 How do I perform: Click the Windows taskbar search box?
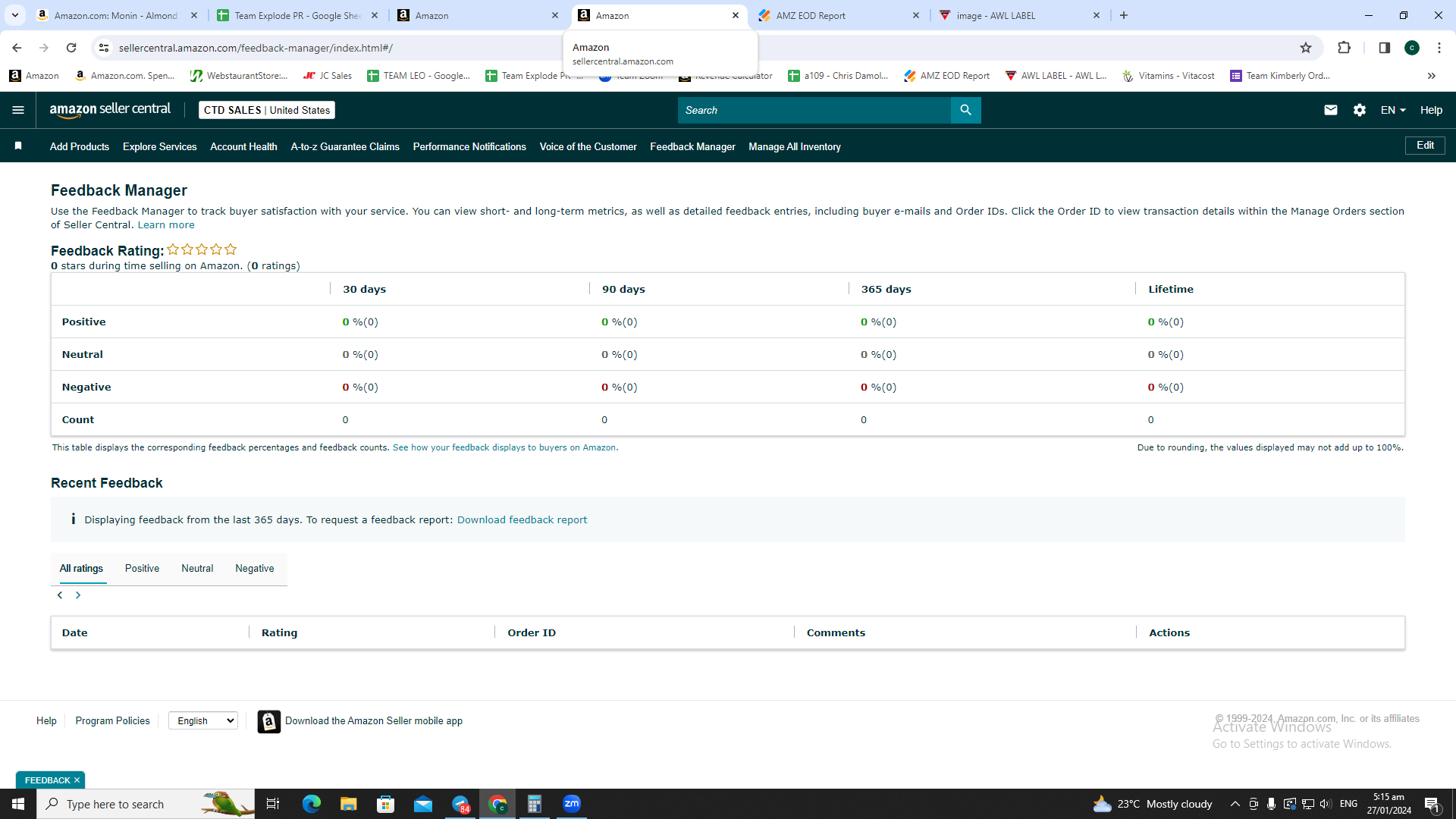tap(146, 804)
